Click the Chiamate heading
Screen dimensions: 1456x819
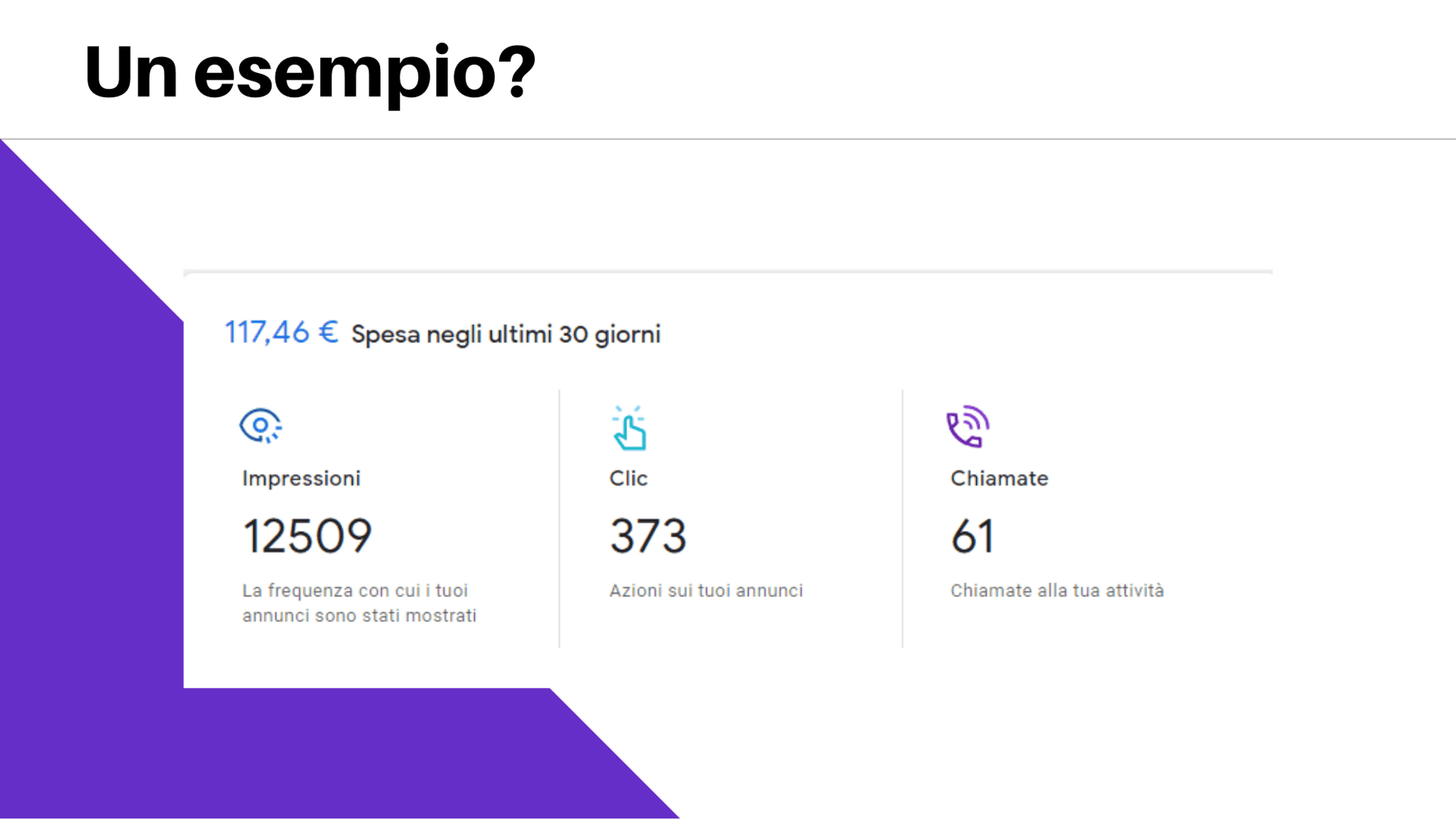pyautogui.click(x=999, y=478)
